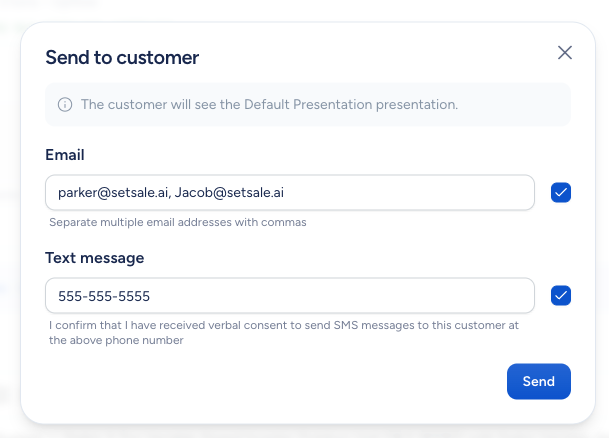
Task: Click the Email field label
Action: pos(65,155)
